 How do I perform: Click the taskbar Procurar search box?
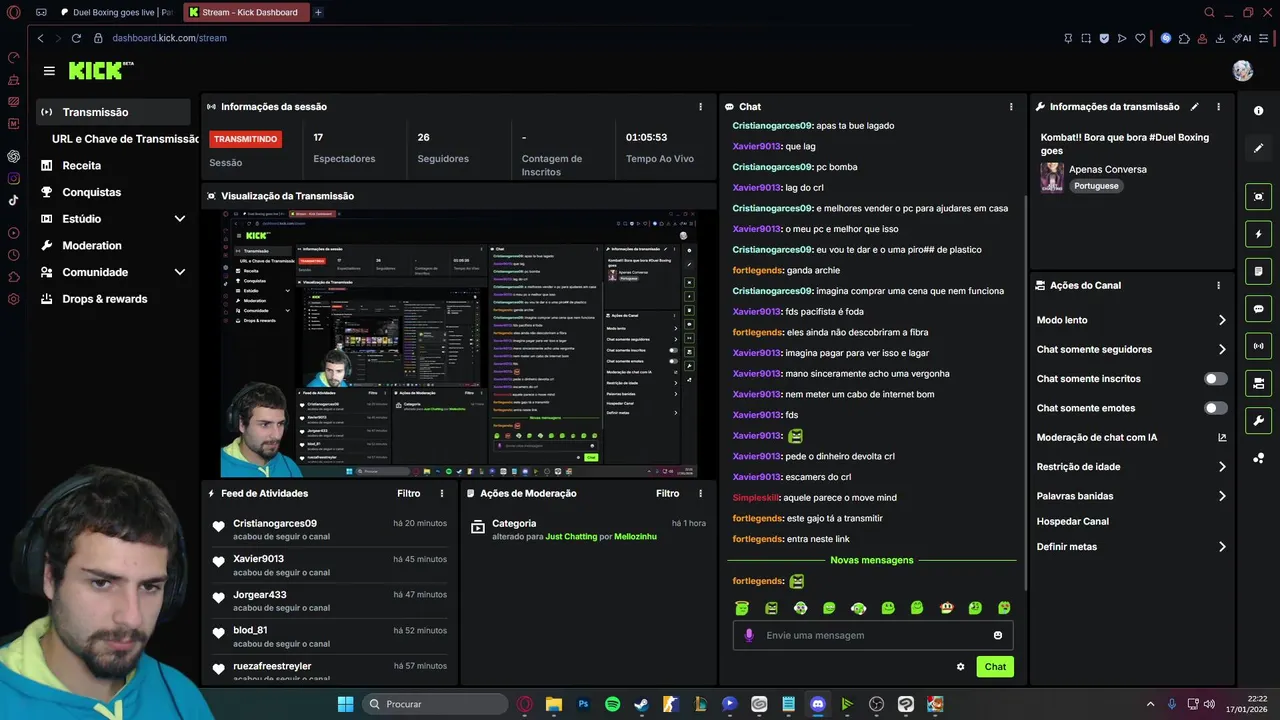[x=435, y=704]
